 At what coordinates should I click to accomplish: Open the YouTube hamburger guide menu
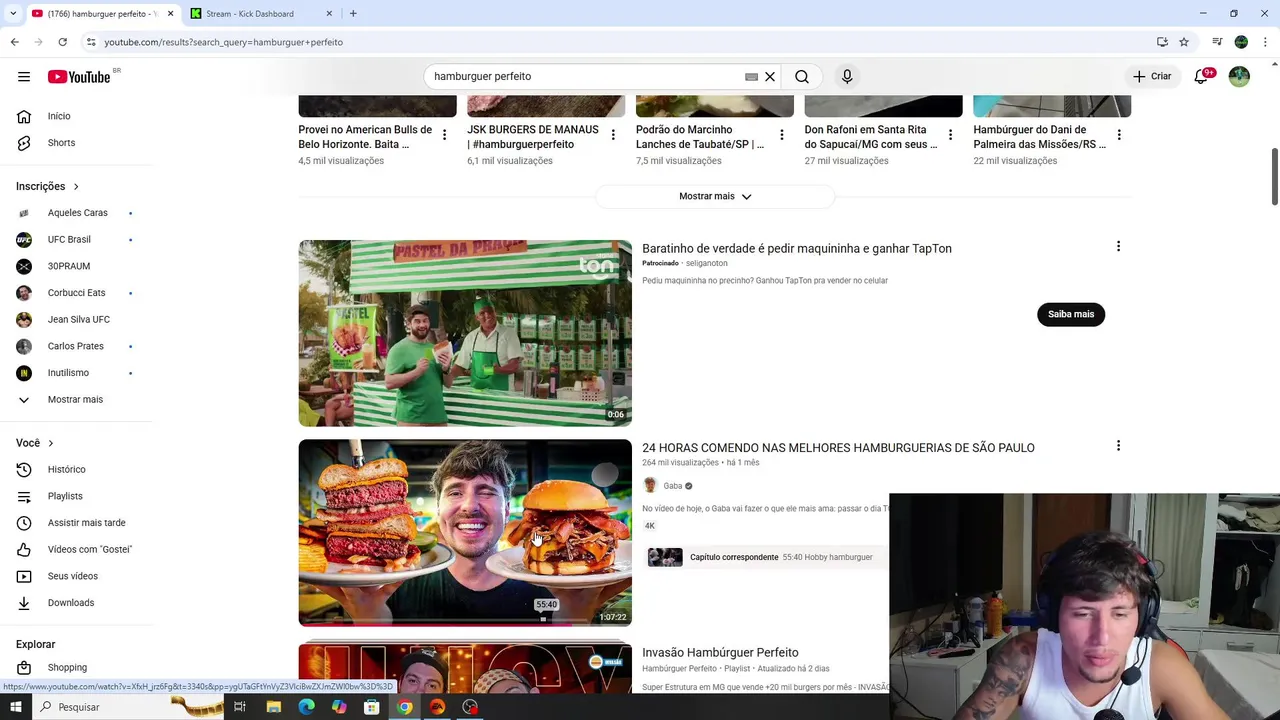tap(24, 77)
